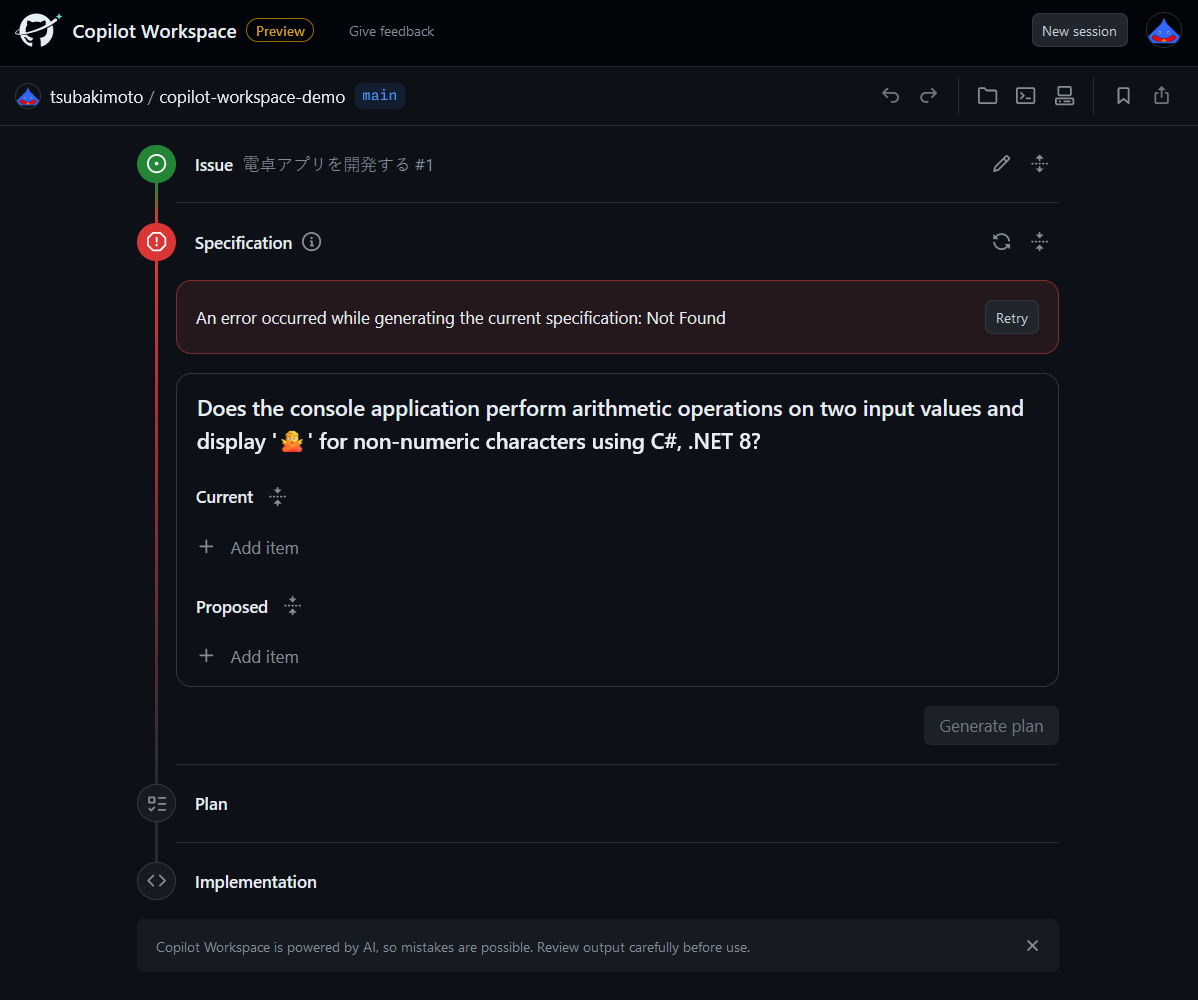Viewport: 1198px width, 1000px height.
Task: Retry generating the specification
Action: coord(1012,318)
